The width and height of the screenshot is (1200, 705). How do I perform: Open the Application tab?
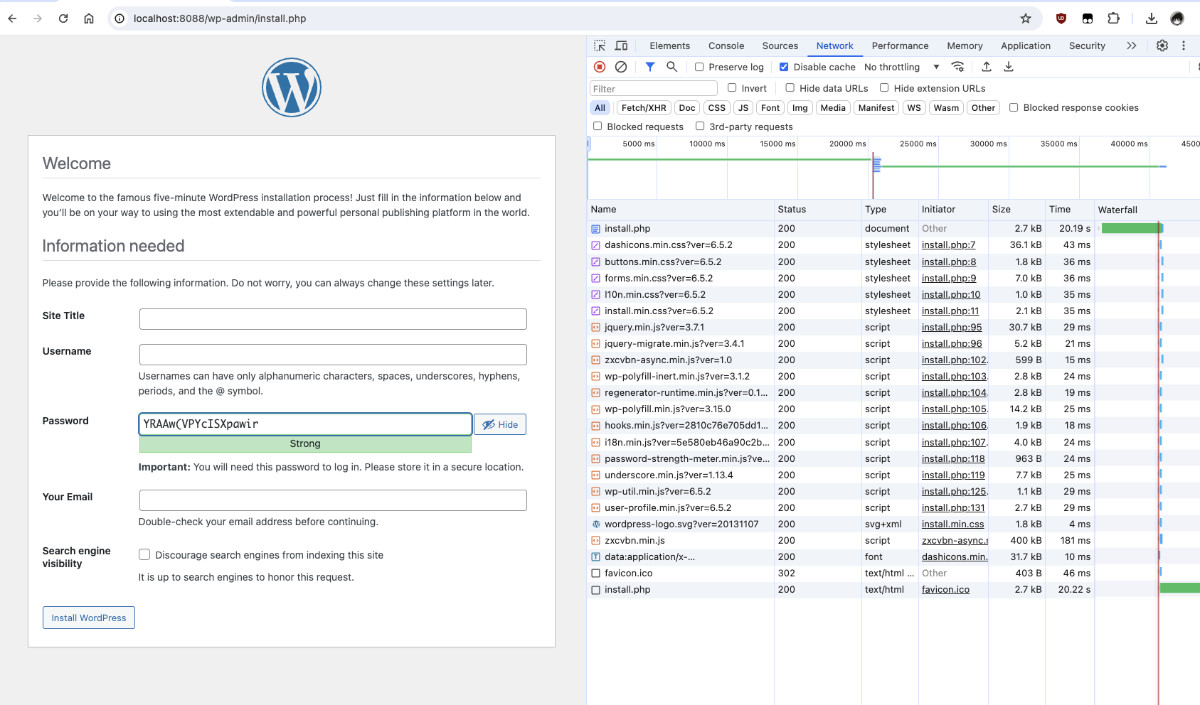[1026, 46]
